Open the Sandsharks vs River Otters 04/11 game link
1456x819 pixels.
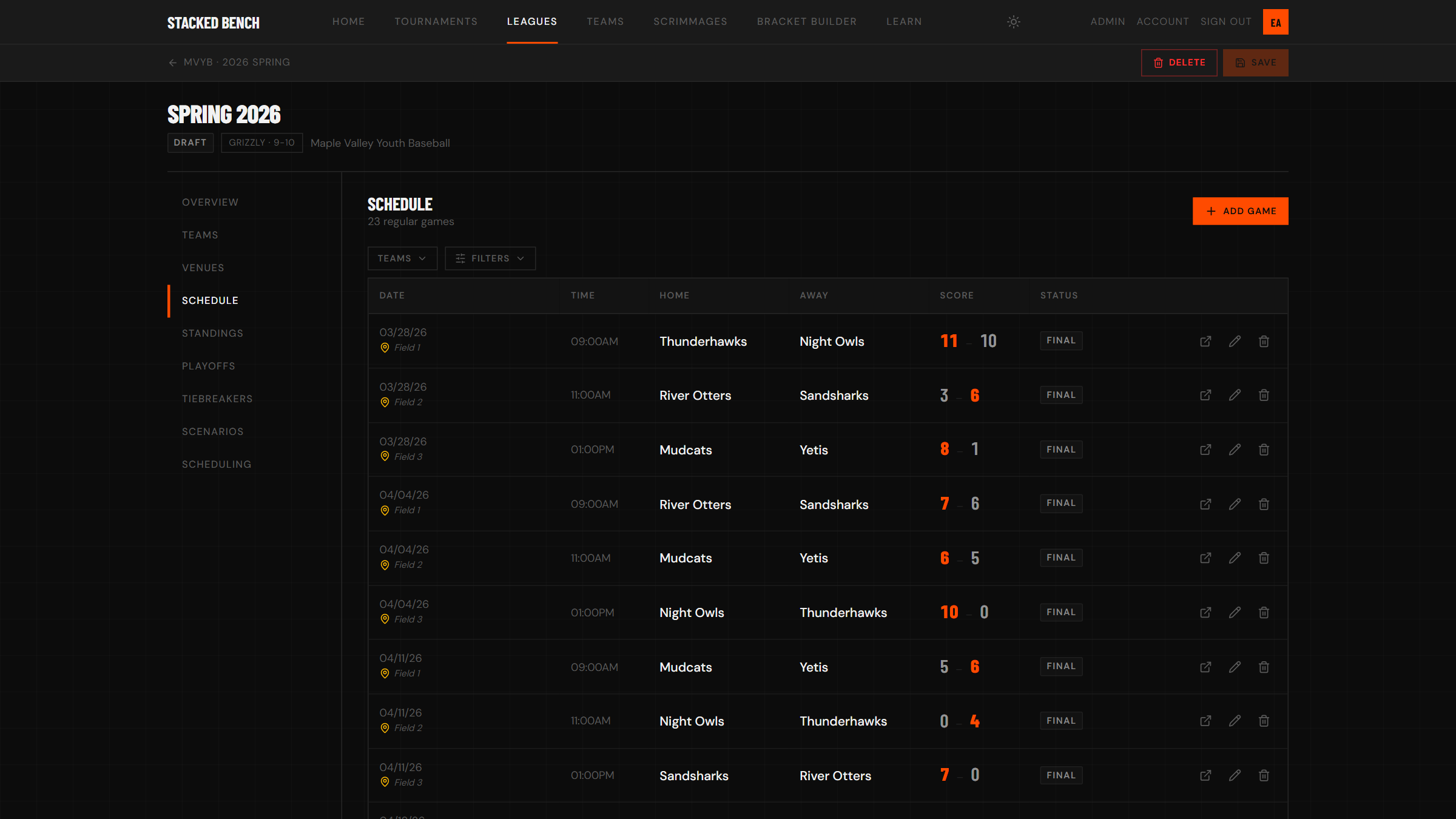point(1205,775)
